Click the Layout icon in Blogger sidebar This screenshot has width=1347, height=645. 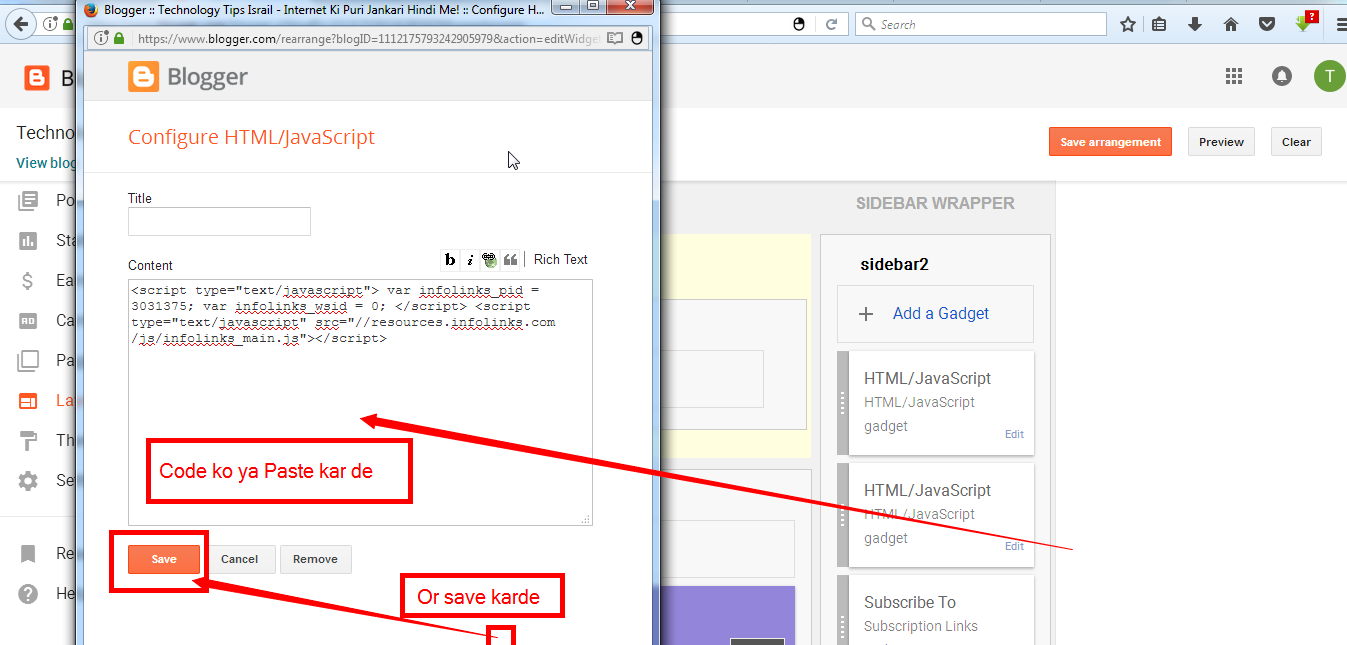point(28,400)
